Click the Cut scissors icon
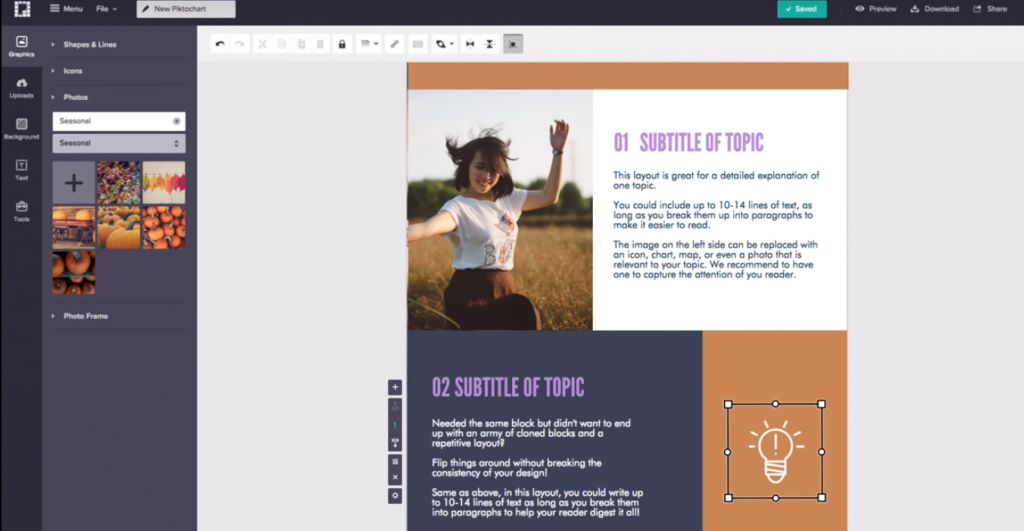 coord(262,44)
